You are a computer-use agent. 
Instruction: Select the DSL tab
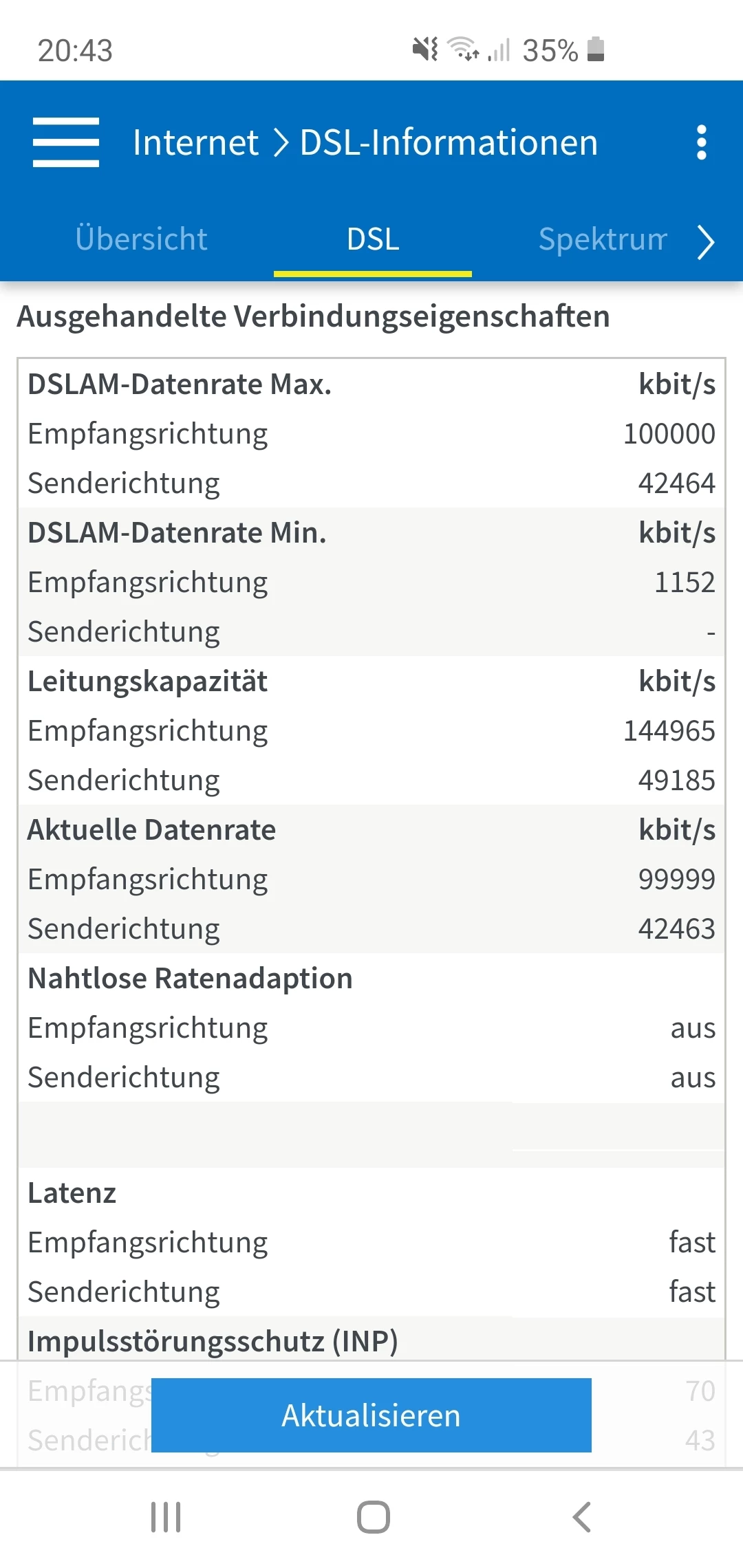(373, 239)
